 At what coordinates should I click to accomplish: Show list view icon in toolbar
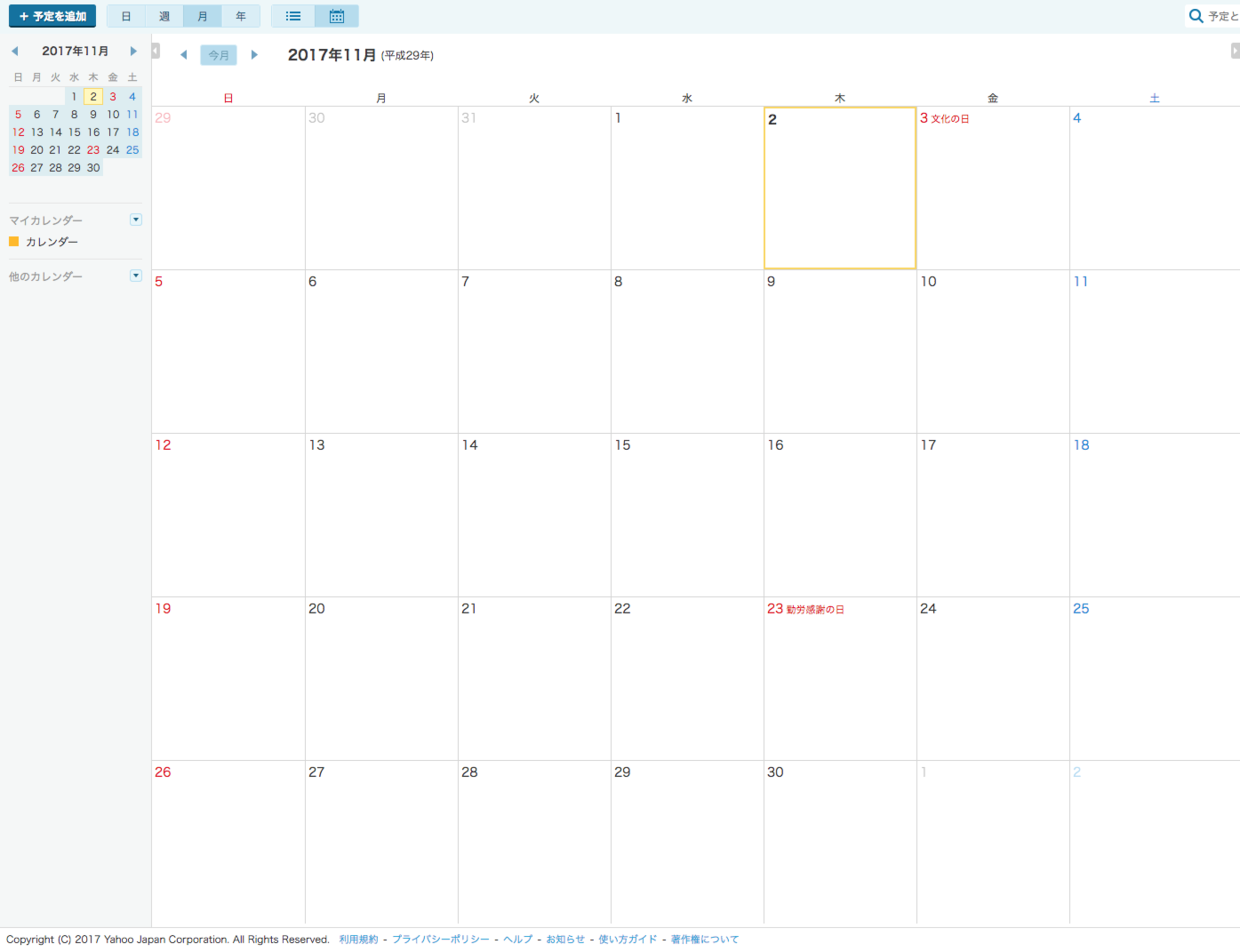point(293,16)
